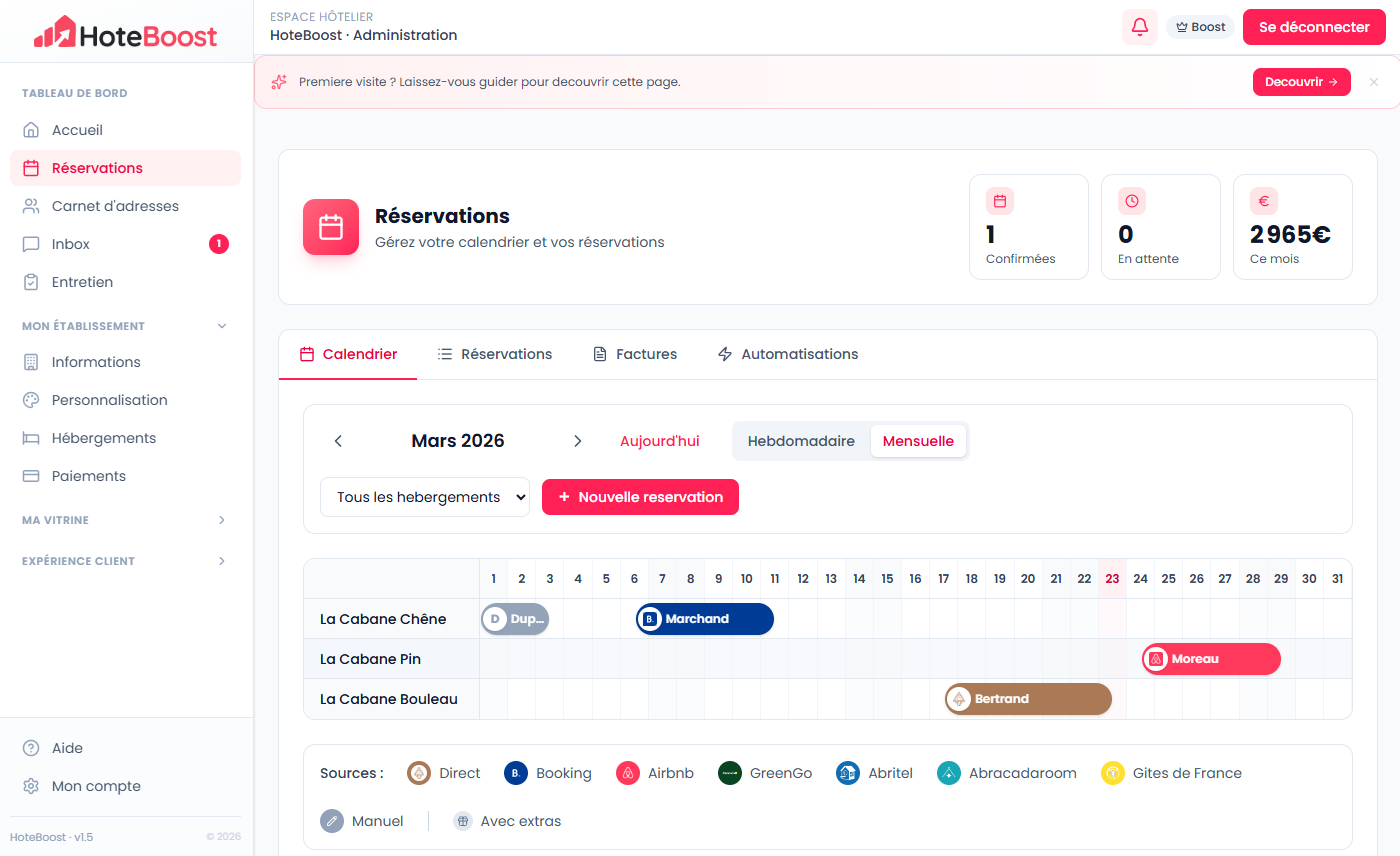Select the Mensuelle view toggle
This screenshot has width=1400, height=856.
pyautogui.click(x=918, y=441)
